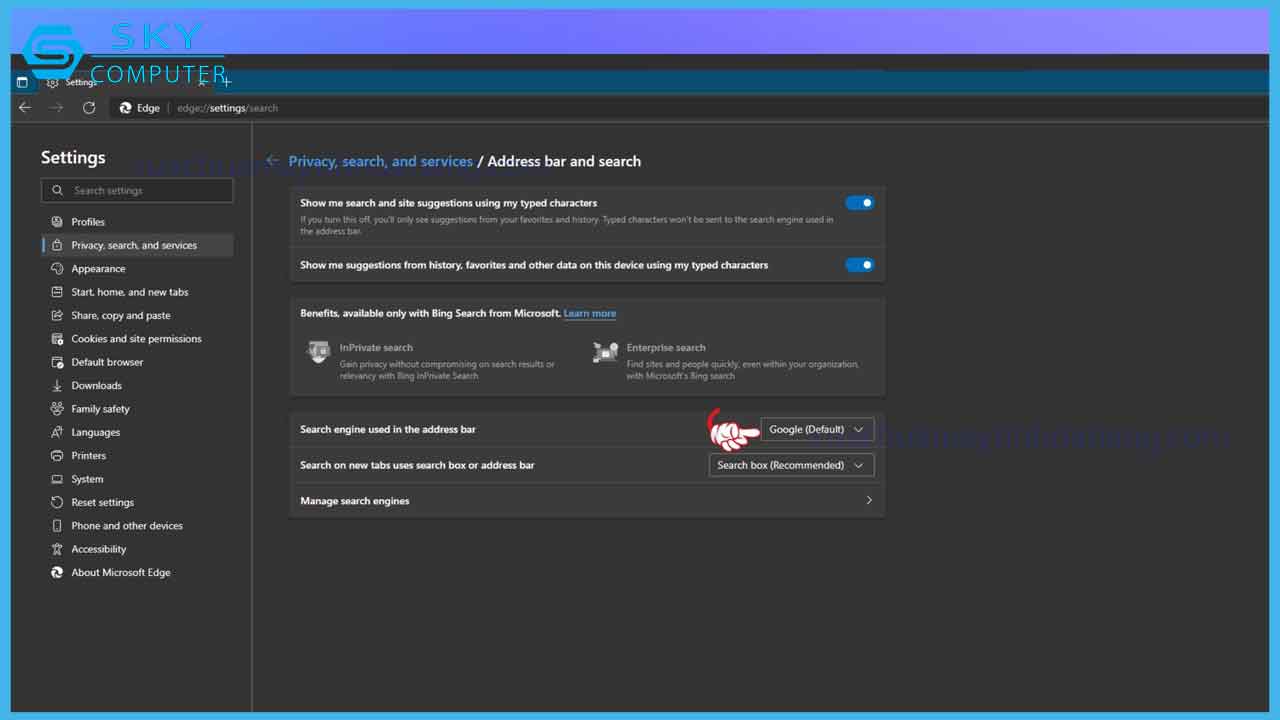This screenshot has height=720, width=1280.
Task: Open Cookies and site permissions section
Action: pyautogui.click(x=138, y=339)
